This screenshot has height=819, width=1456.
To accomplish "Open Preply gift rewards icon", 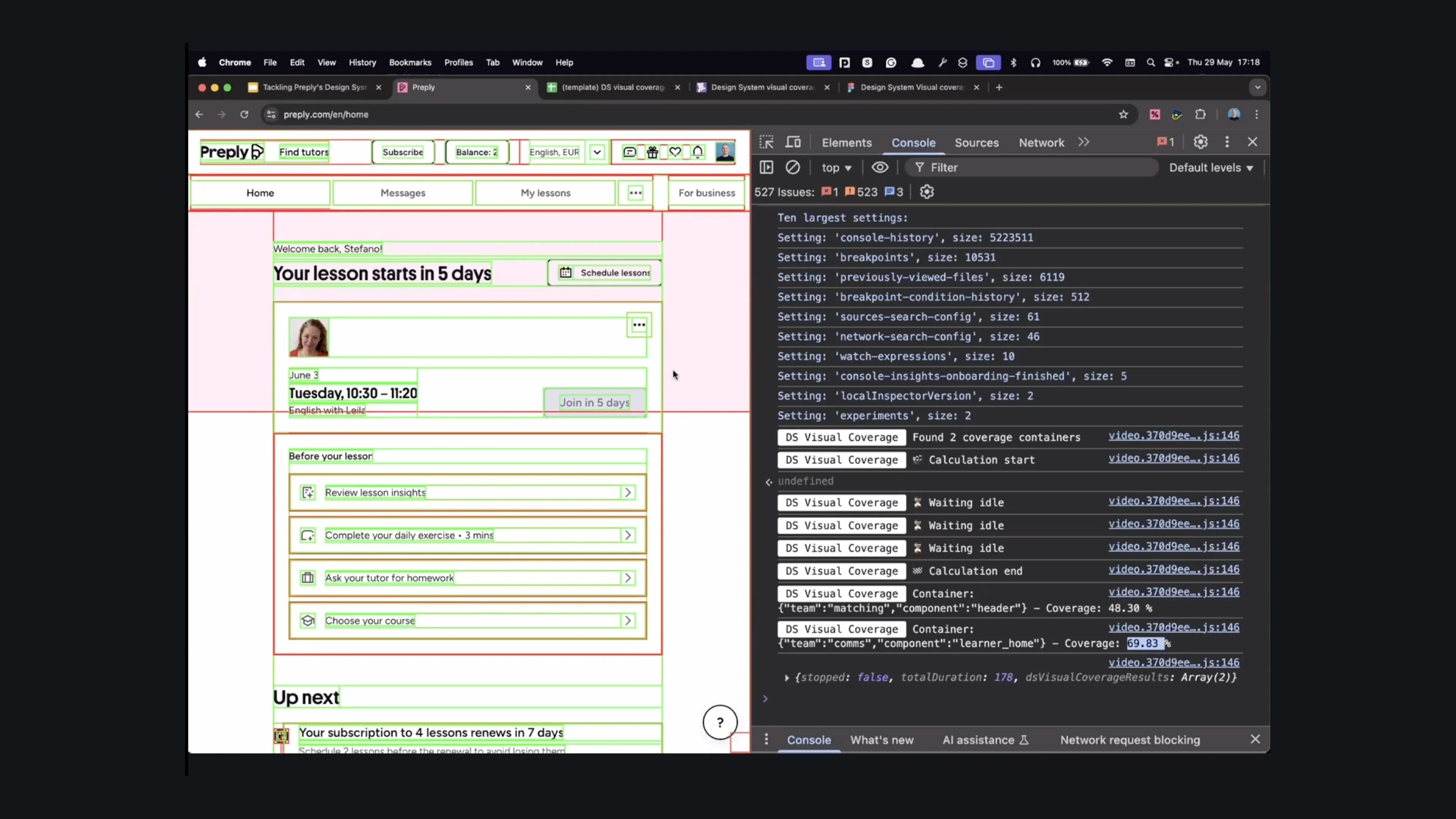I will click(652, 152).
